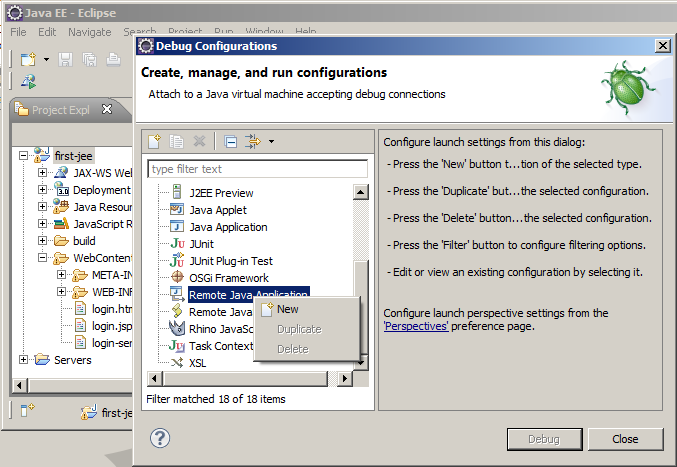677x467 pixels.
Task: Click the Debug button
Action: point(544,439)
